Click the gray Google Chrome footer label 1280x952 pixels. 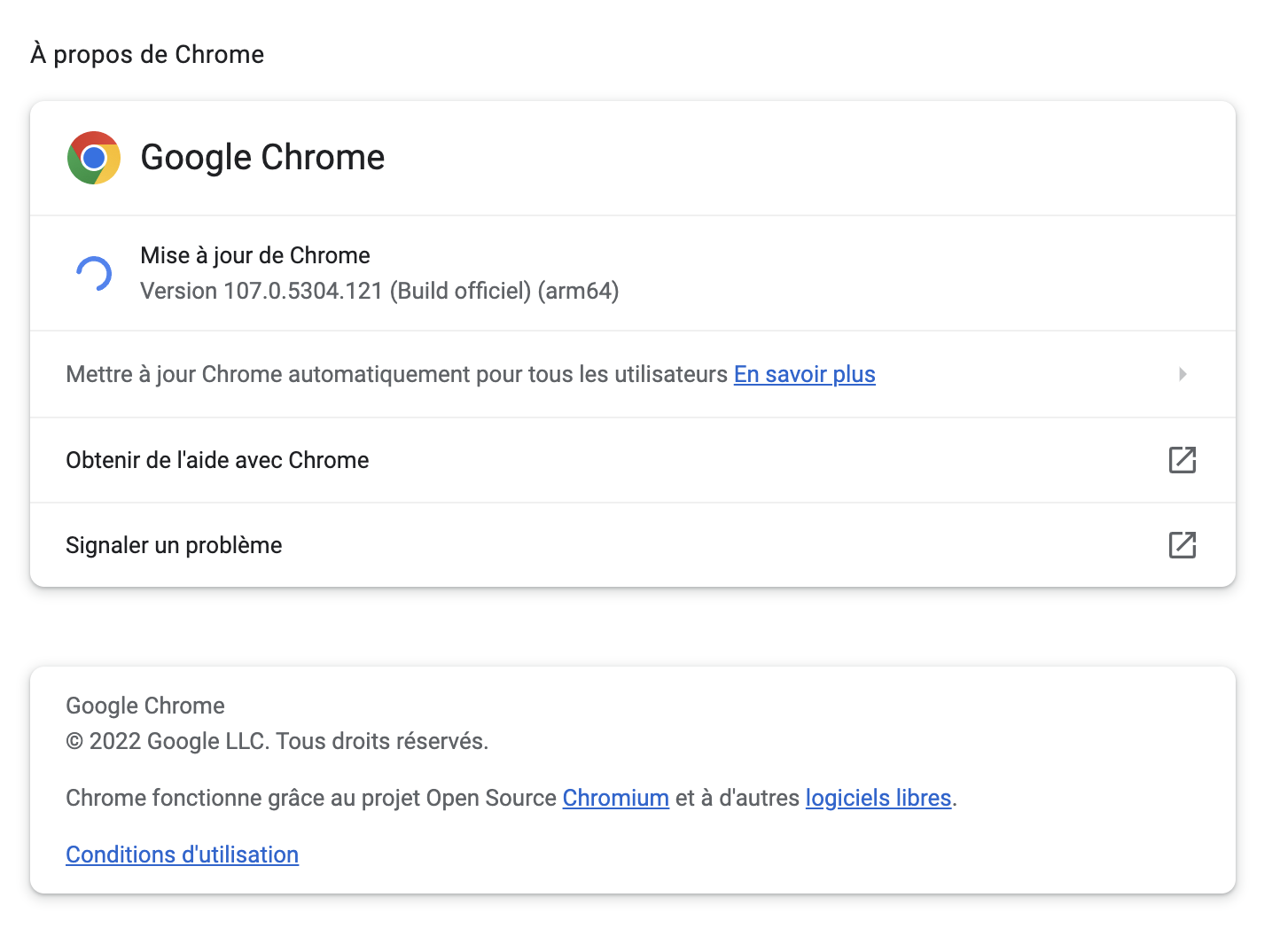point(145,706)
